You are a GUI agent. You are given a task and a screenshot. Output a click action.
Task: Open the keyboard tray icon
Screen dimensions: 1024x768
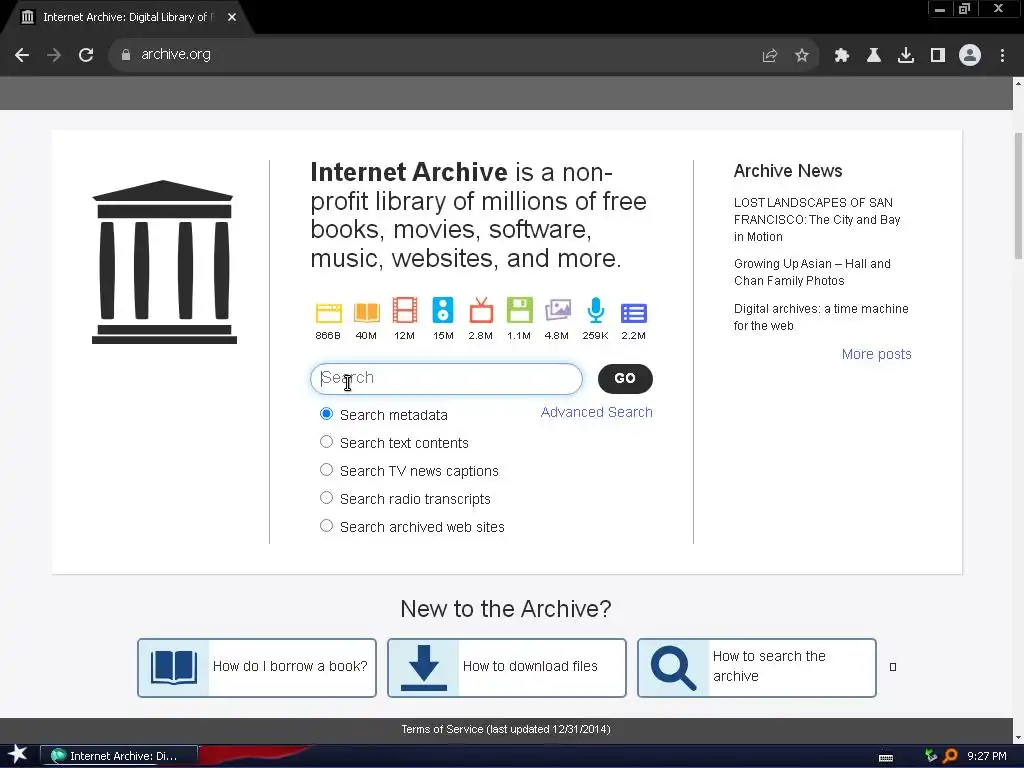(886, 757)
